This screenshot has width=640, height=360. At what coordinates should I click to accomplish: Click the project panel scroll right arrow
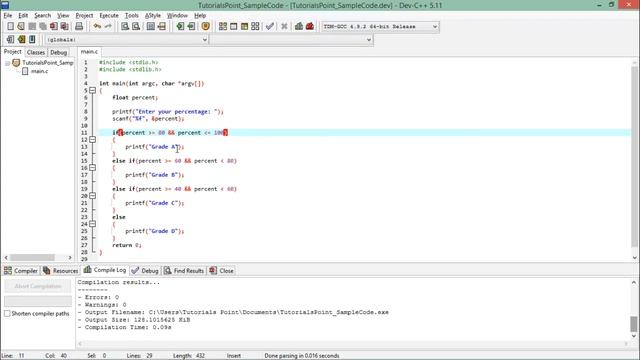click(70, 258)
